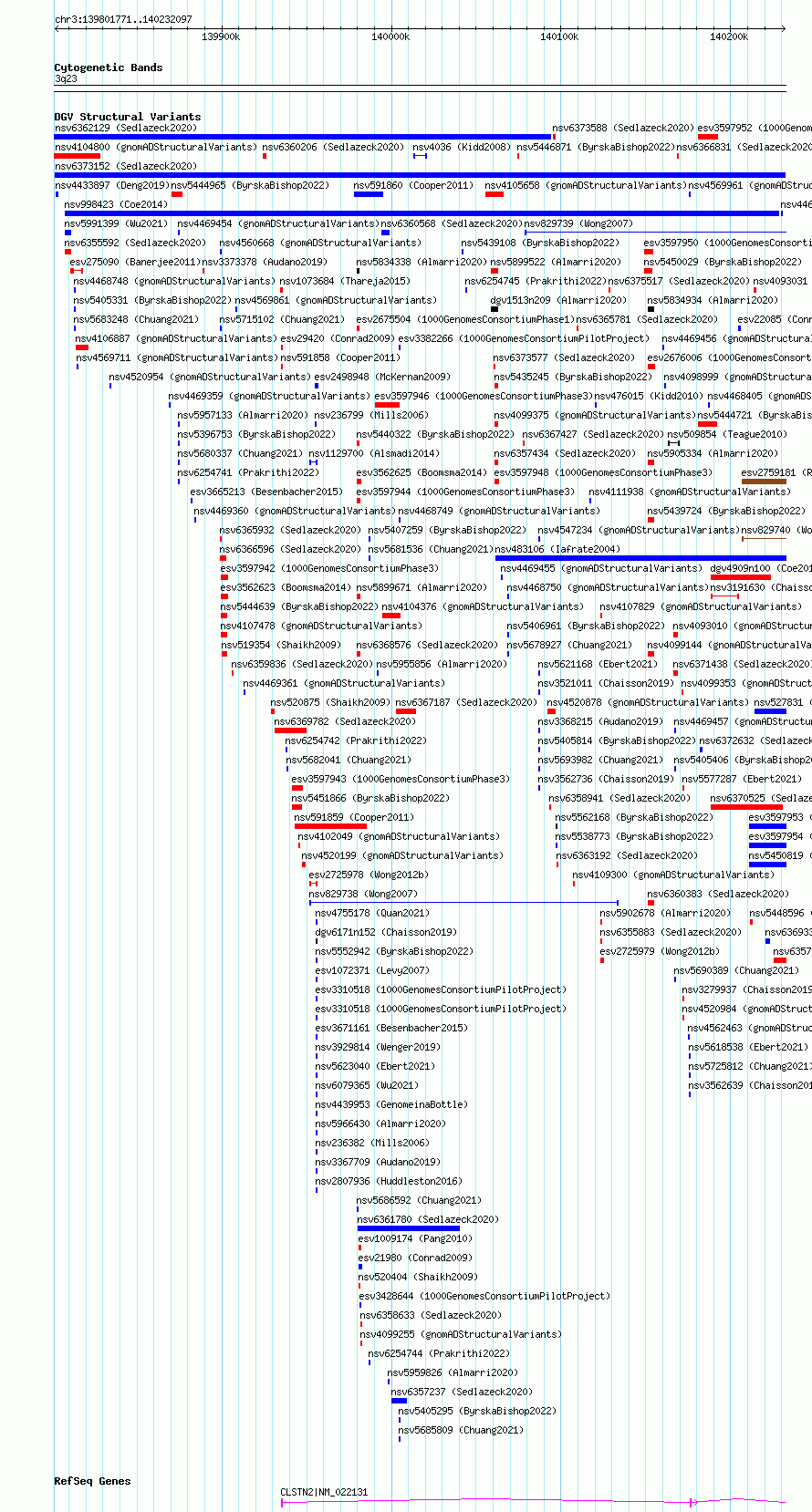Screen dimensions: 812x1512
Task: Click the DGV Structural Variants track title
Action: (127, 117)
